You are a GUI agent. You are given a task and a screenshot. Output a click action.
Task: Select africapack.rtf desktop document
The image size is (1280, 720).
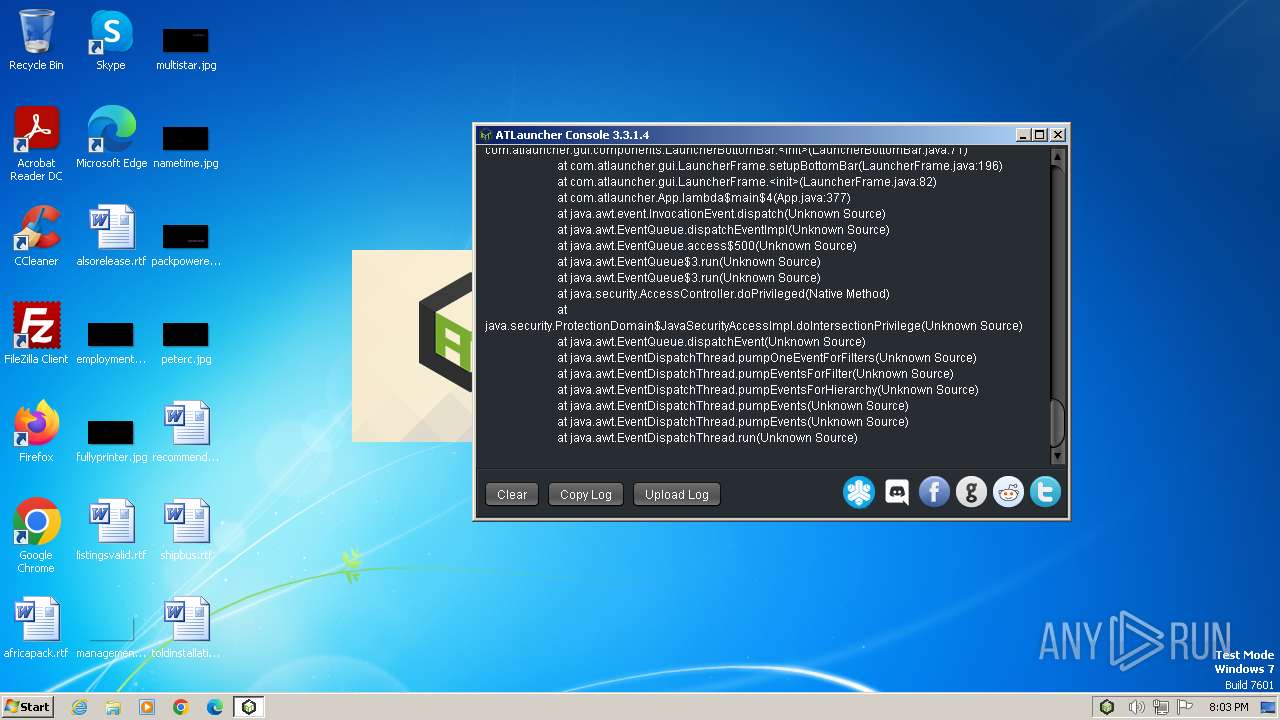36,628
